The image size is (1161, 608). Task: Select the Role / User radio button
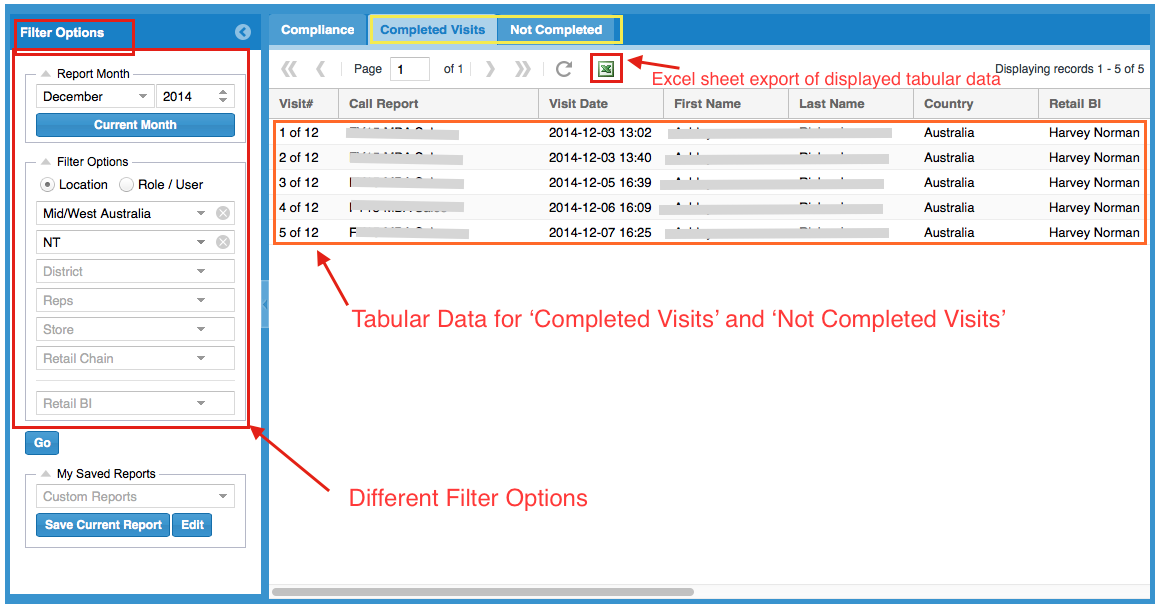tap(126, 185)
